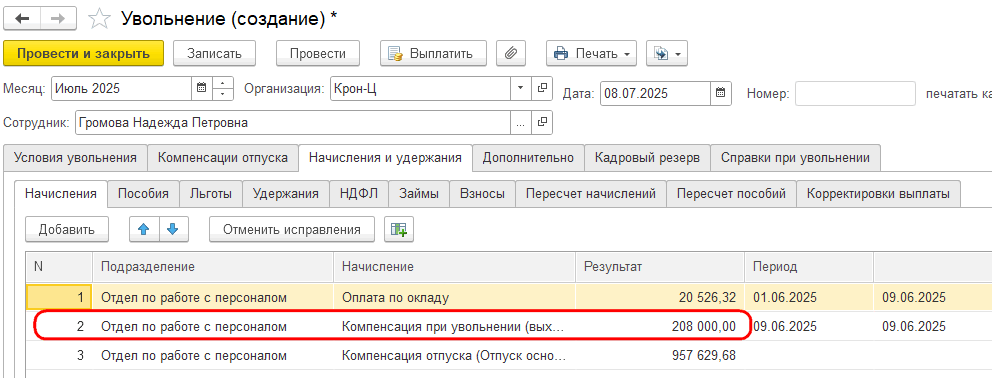The image size is (992, 378).
Task: Select the department cell in row 3
Action: [x=213, y=356]
